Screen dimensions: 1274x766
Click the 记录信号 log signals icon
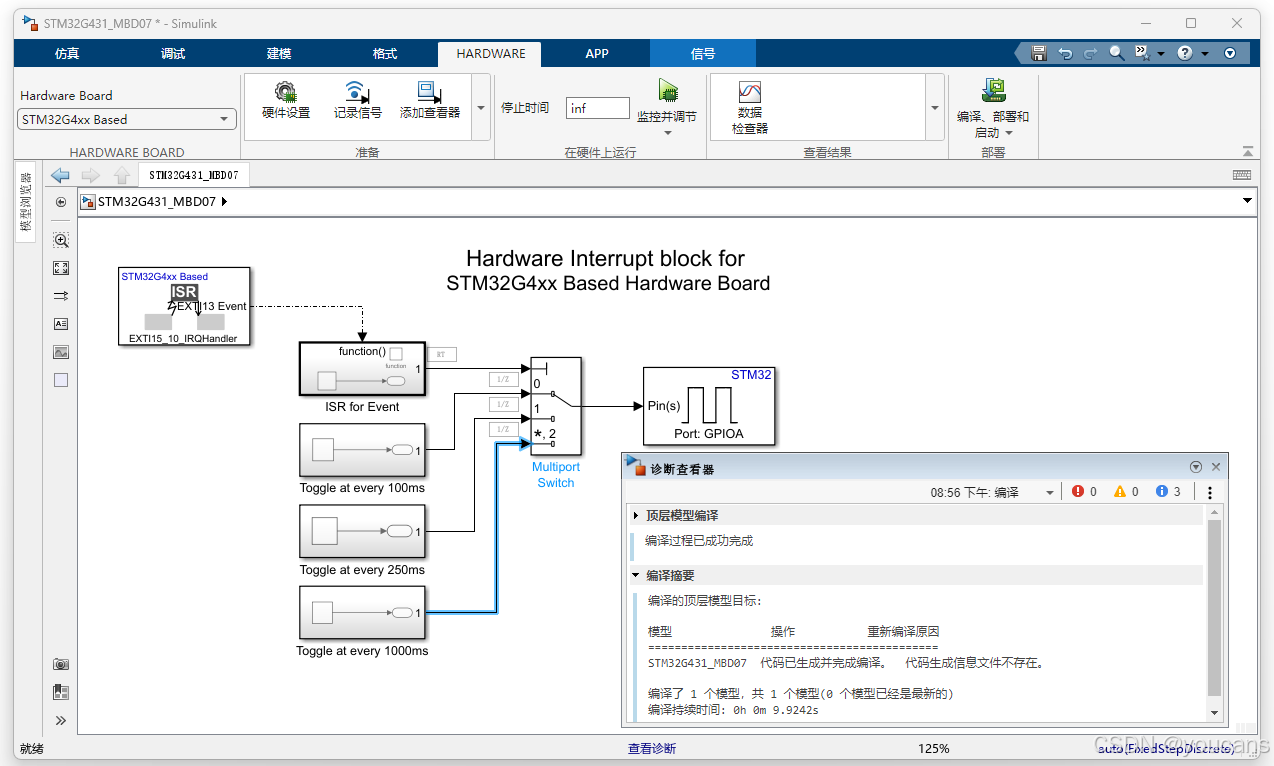pyautogui.click(x=357, y=92)
